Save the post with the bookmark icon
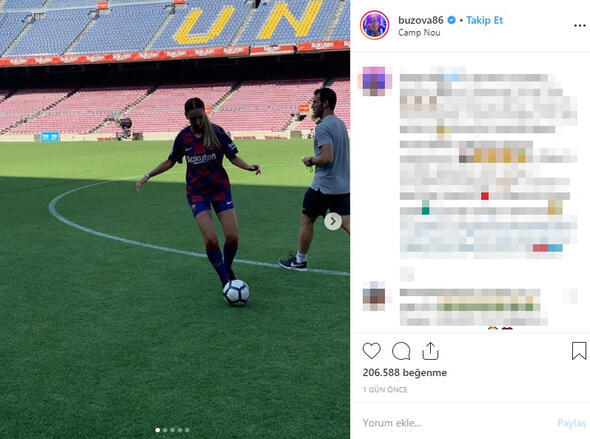 click(x=579, y=351)
